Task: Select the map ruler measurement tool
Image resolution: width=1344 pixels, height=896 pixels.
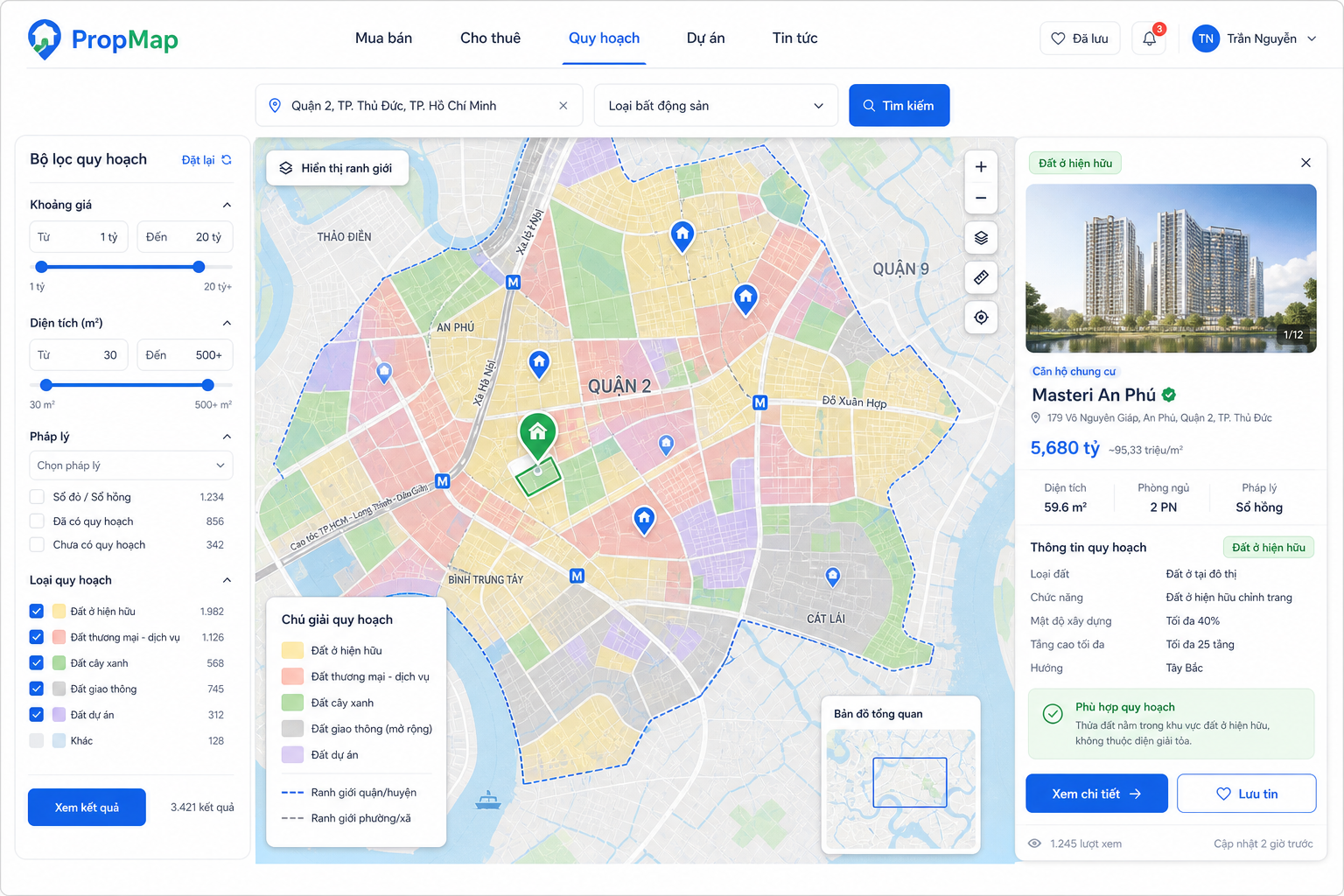Action: coord(981,277)
